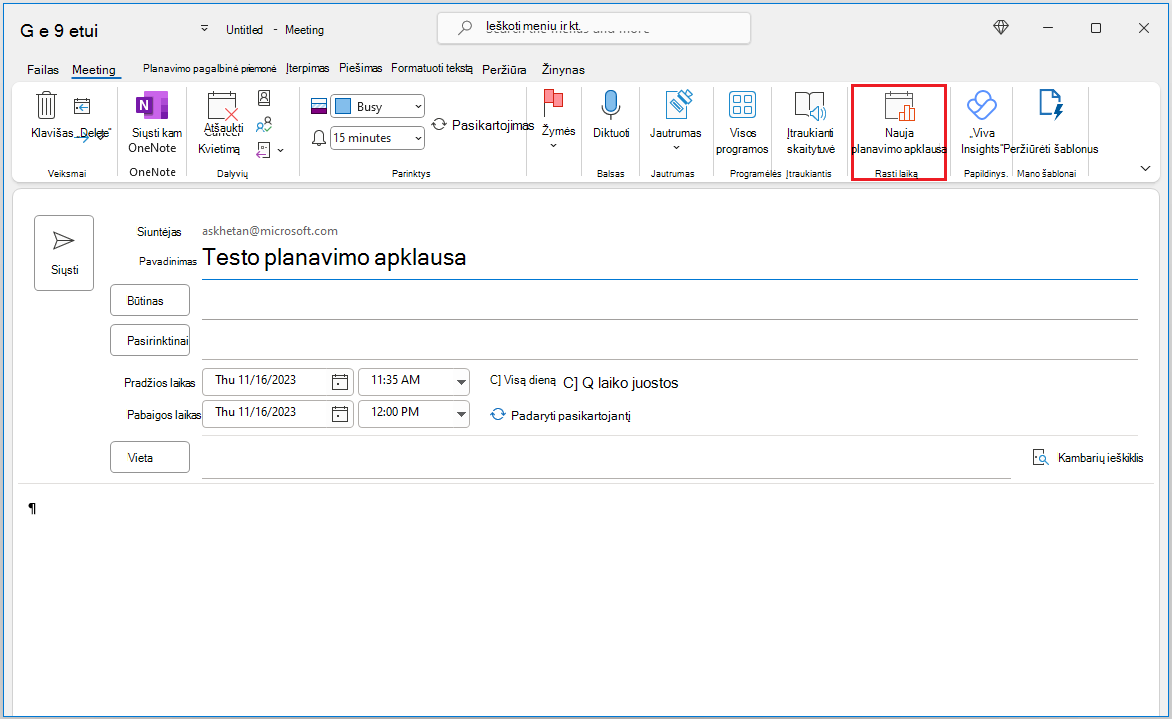
Task: Click the Pasikartojimas recurrence button
Action: [x=482, y=125]
